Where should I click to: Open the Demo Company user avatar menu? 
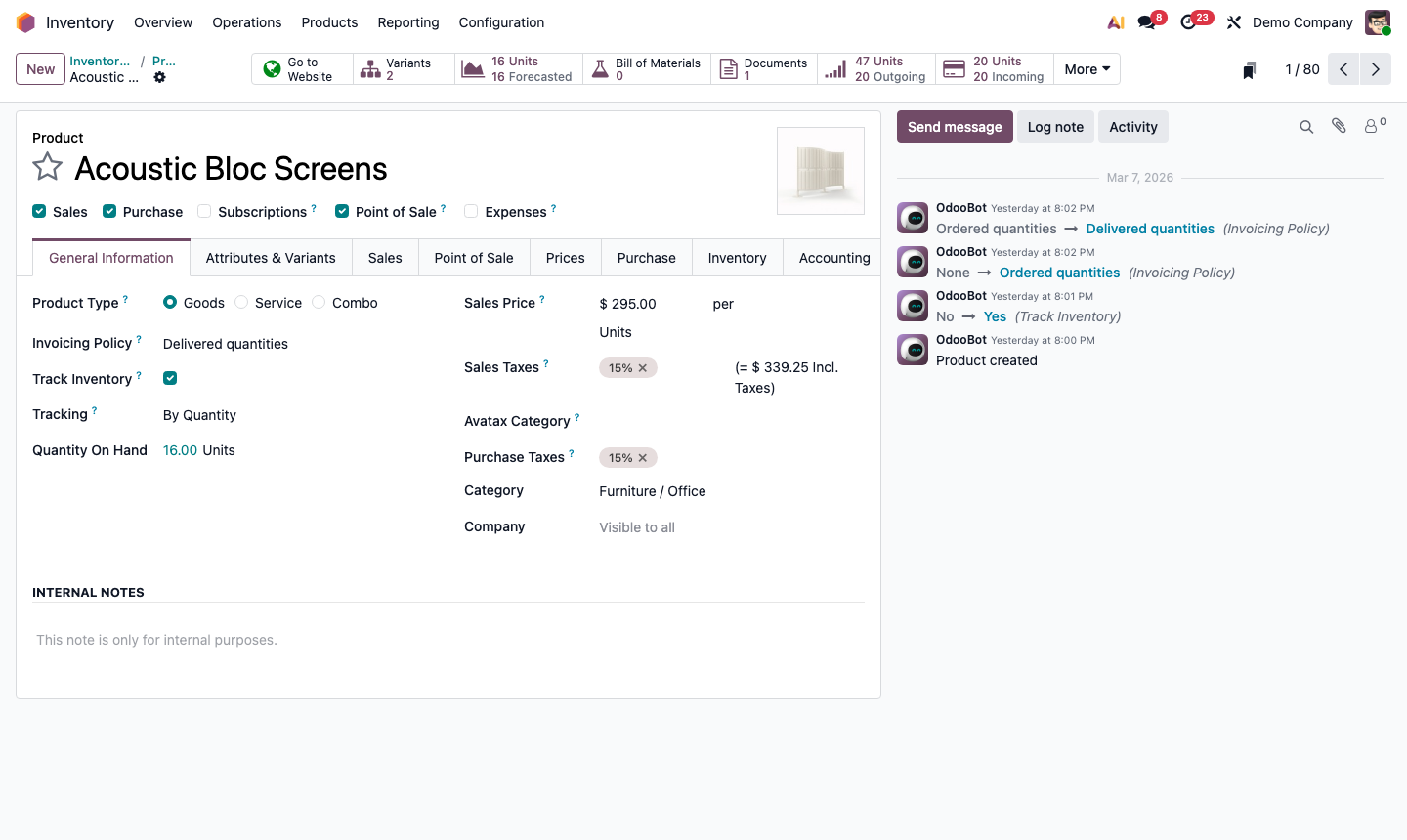coord(1378,21)
